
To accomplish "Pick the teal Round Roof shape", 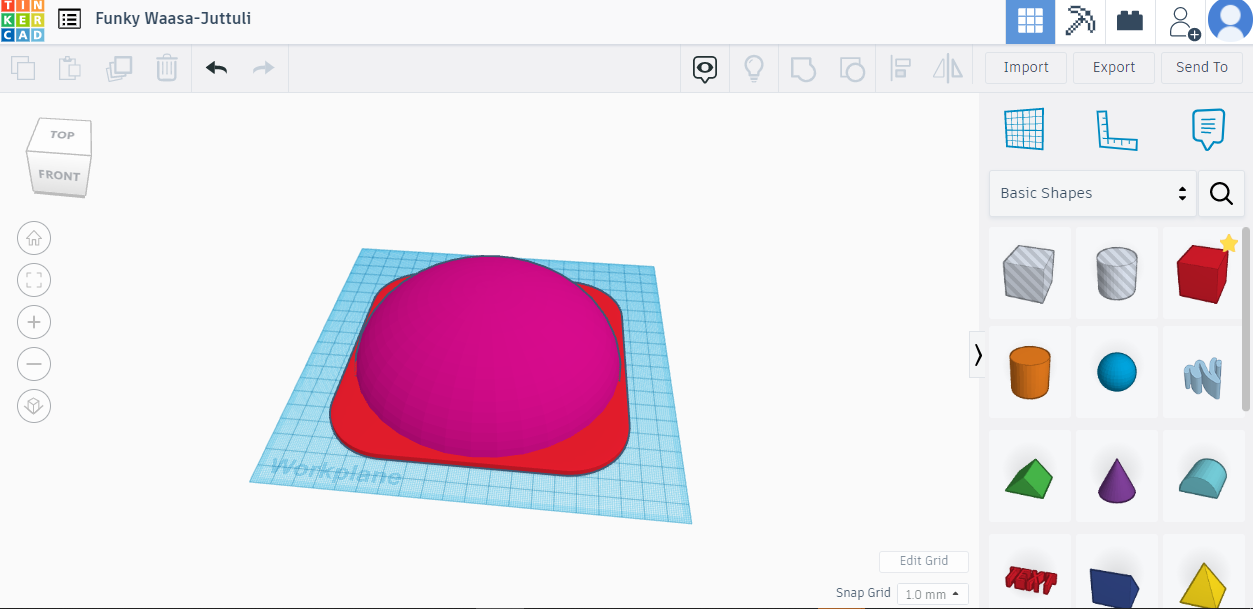I will [x=1203, y=477].
